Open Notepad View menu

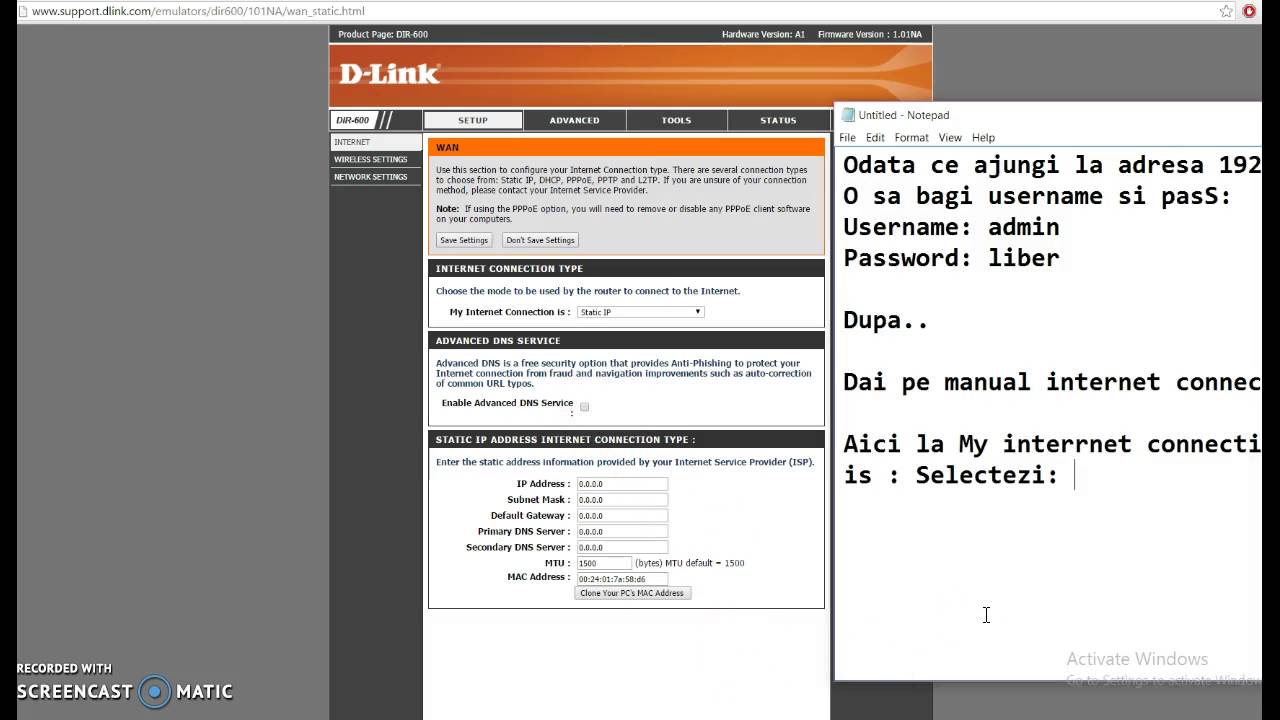[950, 138]
